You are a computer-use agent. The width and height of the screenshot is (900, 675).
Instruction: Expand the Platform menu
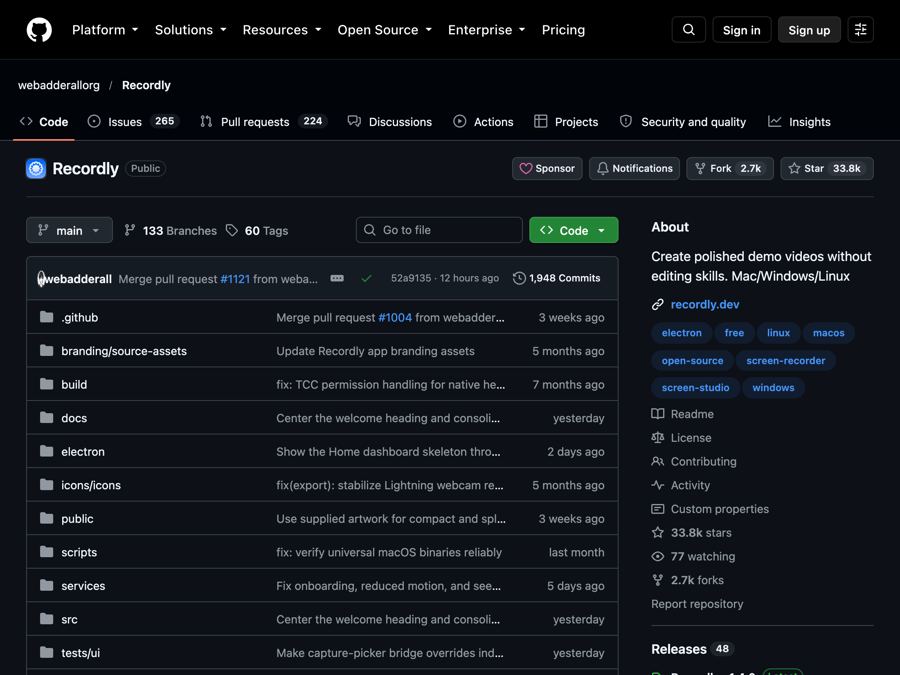(x=105, y=30)
